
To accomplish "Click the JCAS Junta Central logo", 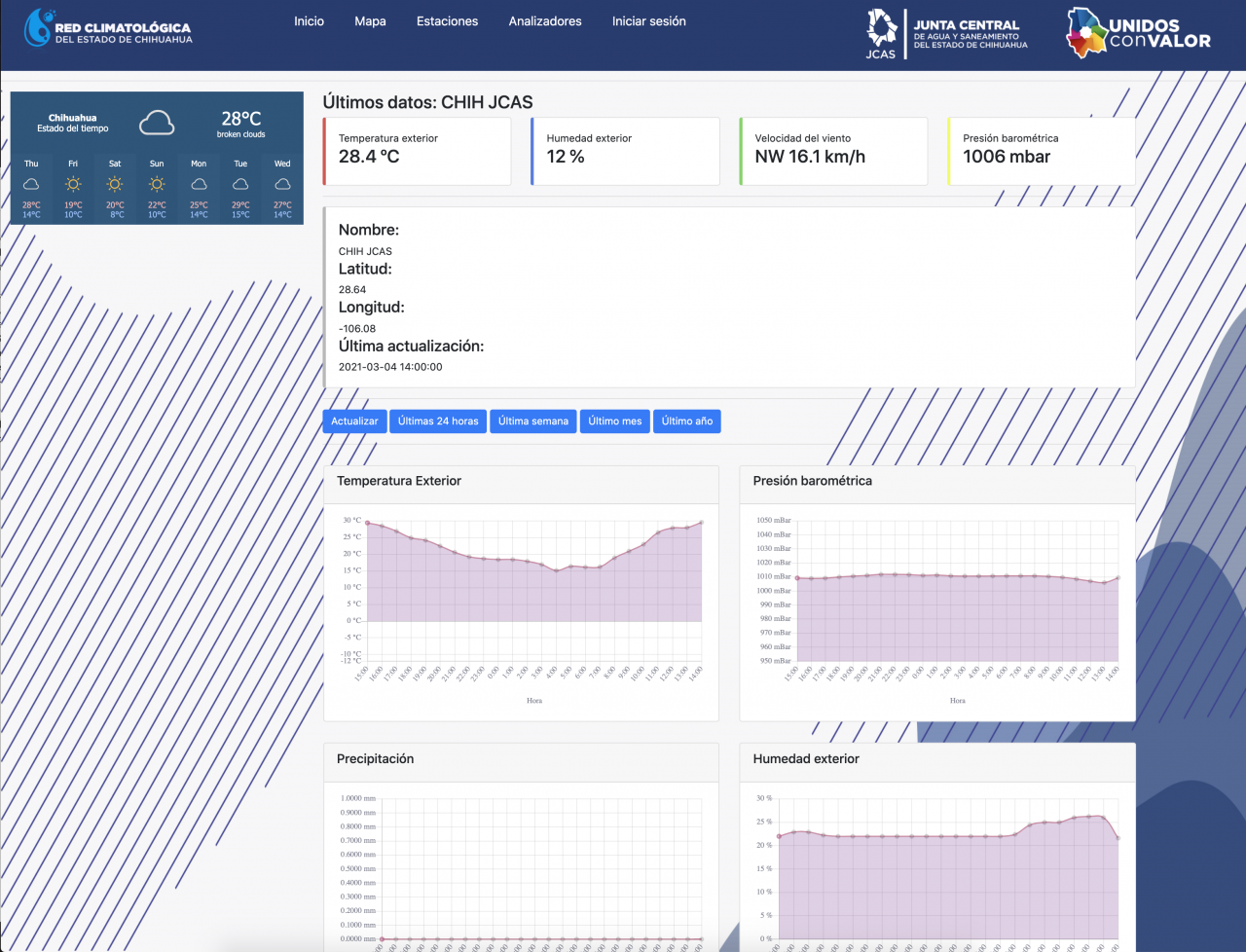I will (946, 35).
